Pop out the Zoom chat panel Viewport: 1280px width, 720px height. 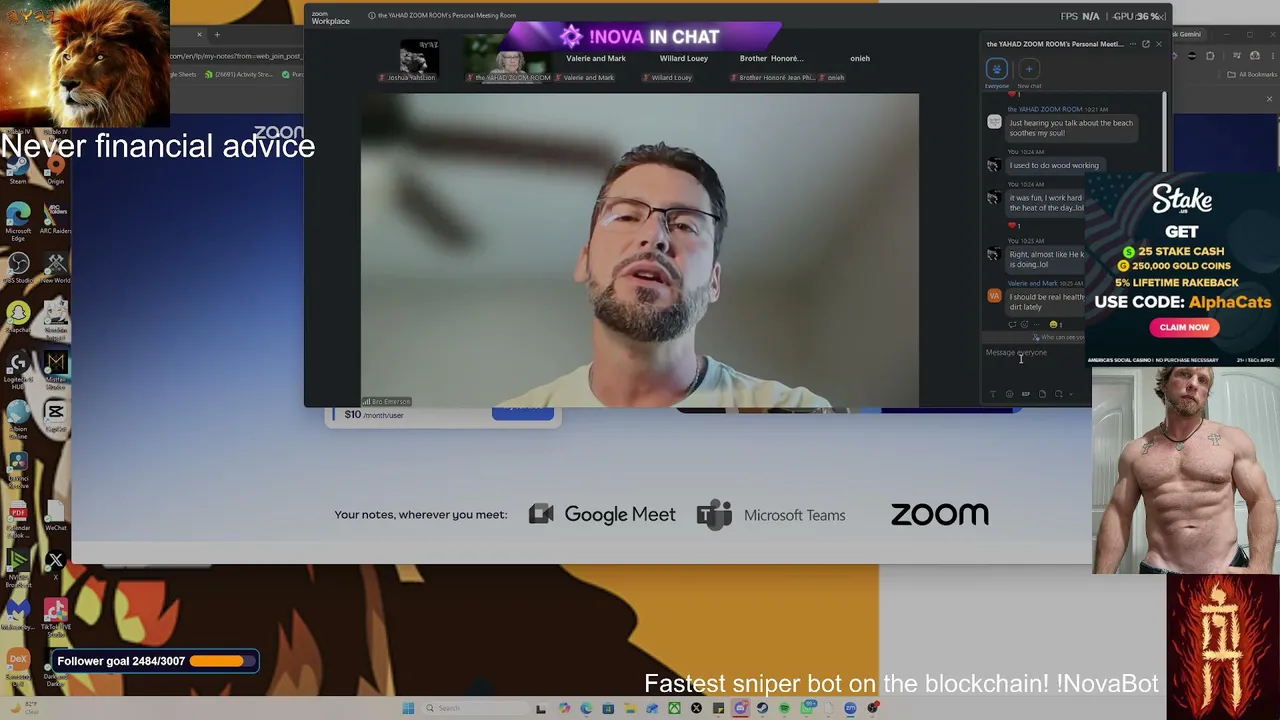pyautogui.click(x=1146, y=44)
